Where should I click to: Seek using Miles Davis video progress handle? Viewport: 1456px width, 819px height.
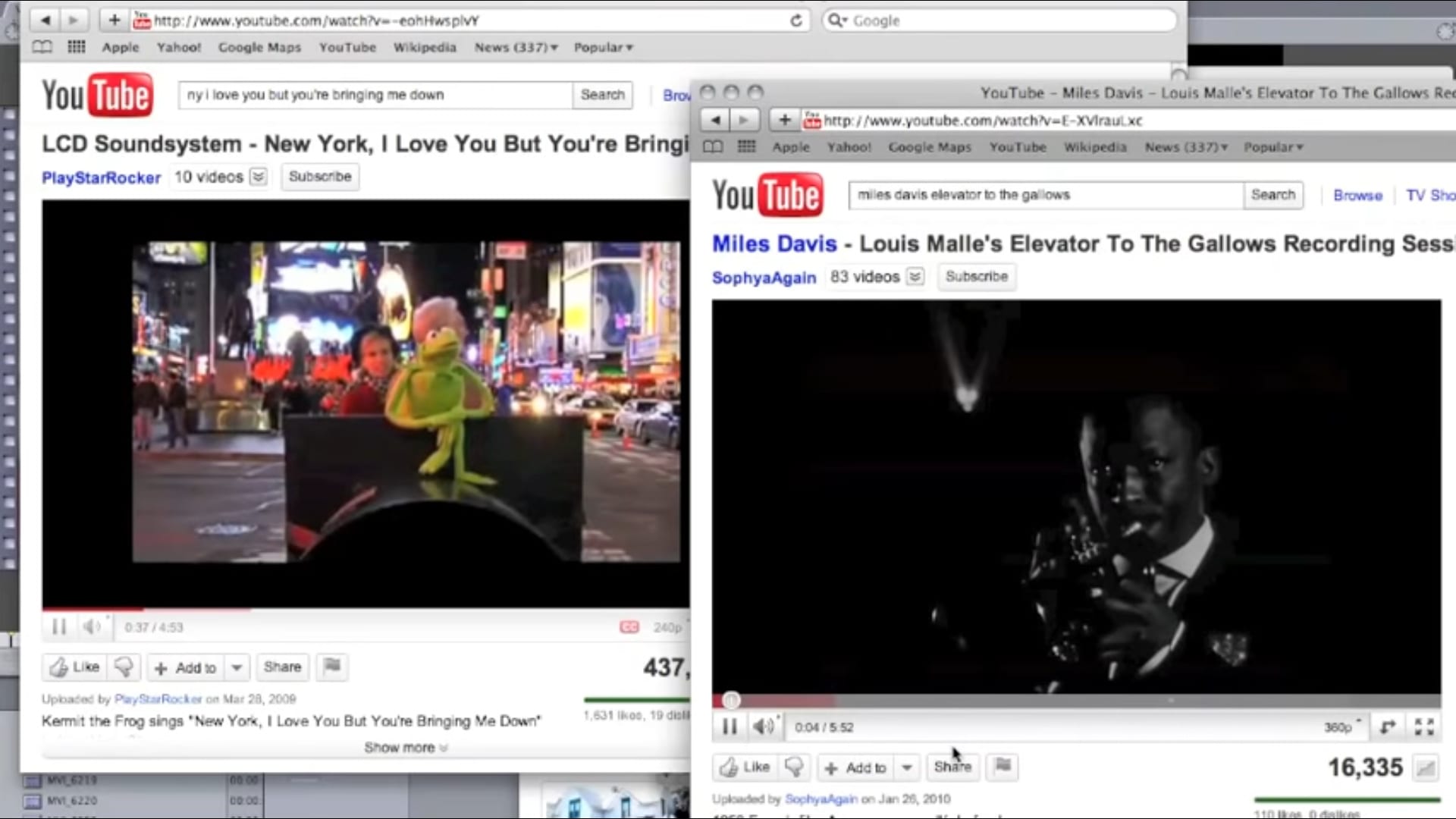coord(731,701)
